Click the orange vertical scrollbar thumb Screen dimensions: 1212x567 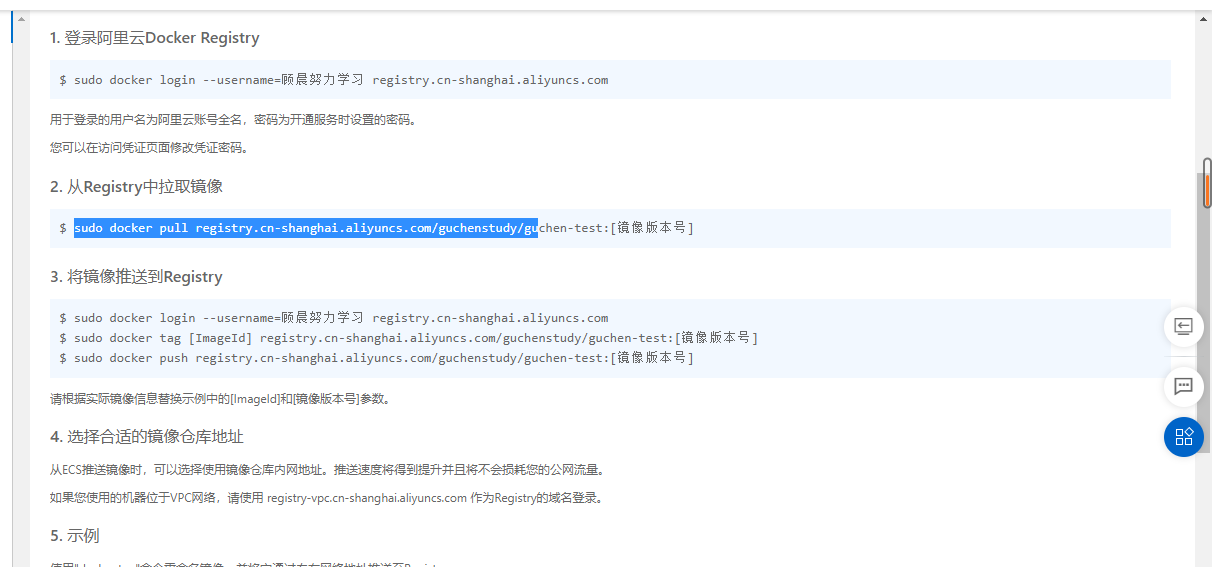[x=1207, y=189]
